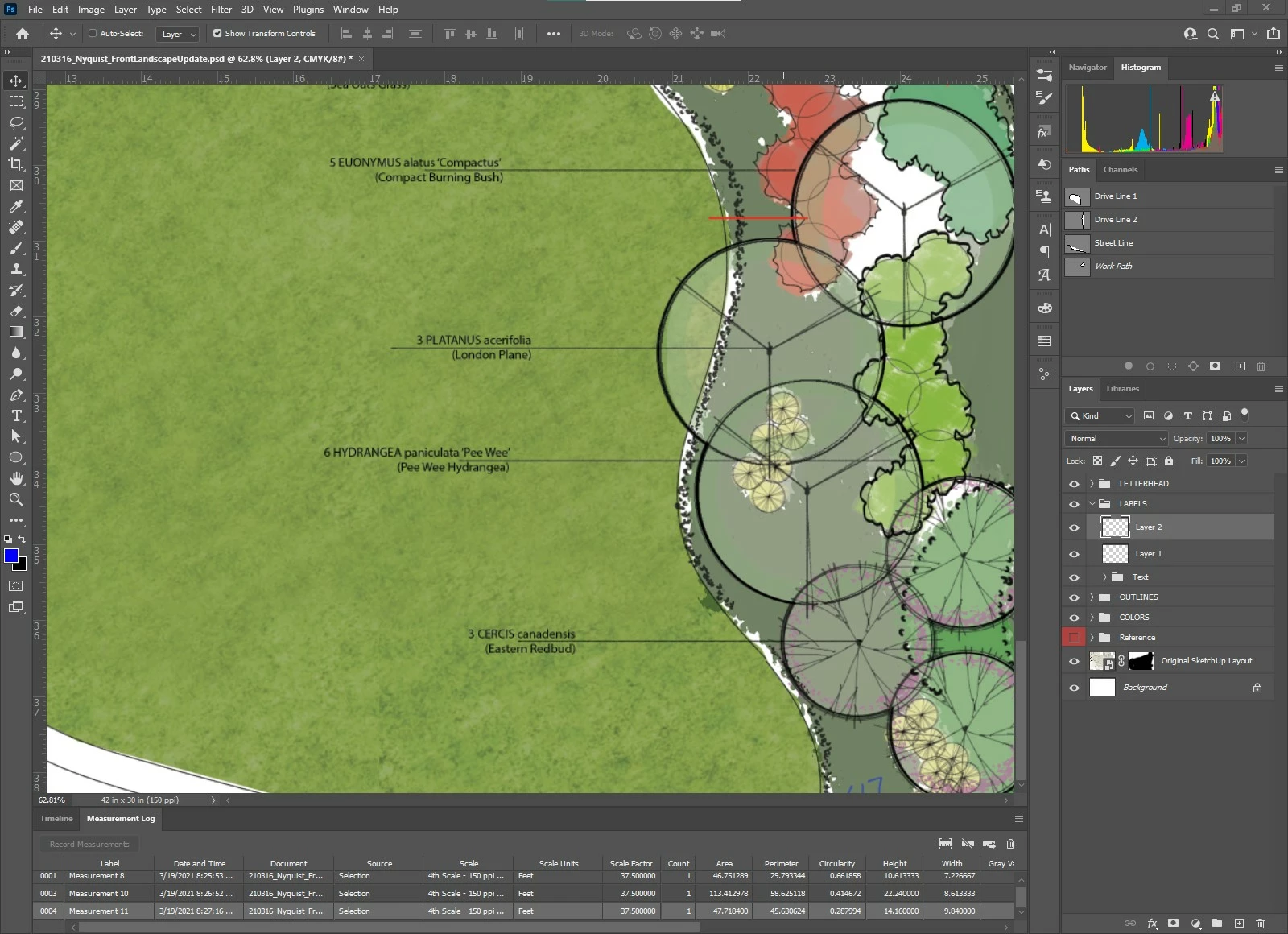
Task: Toggle visibility of Layer 1
Action: click(1074, 554)
